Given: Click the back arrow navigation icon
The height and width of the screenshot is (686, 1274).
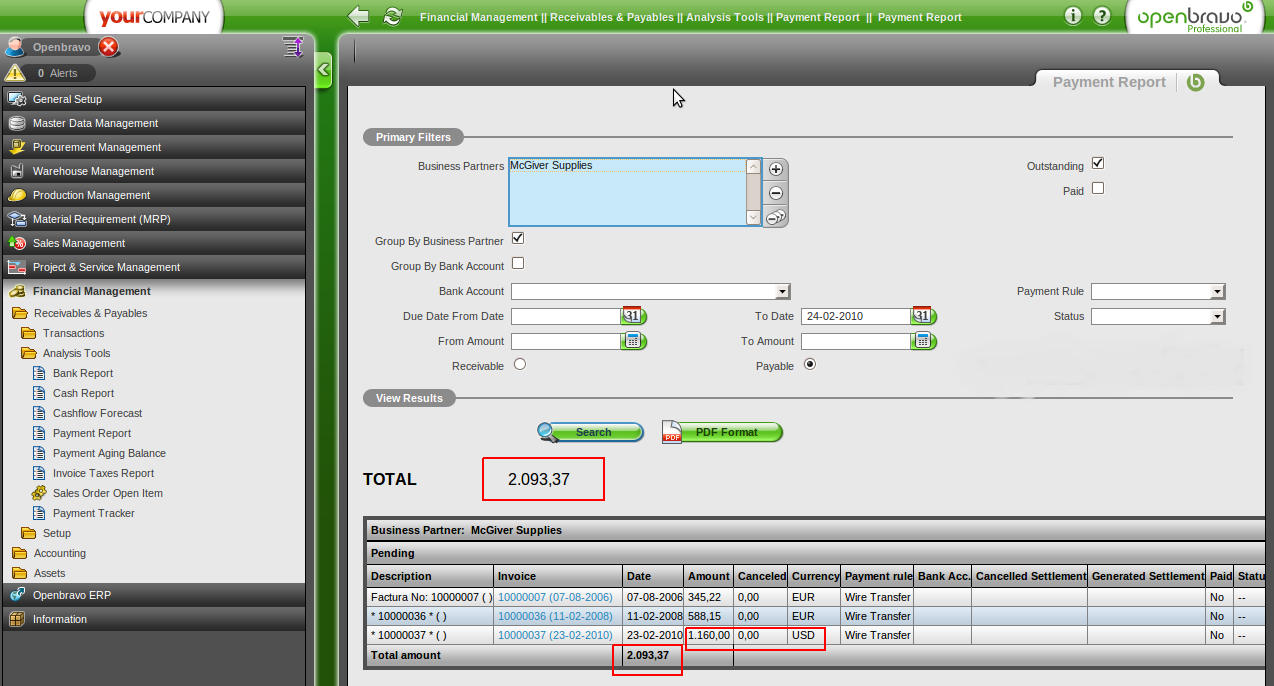Looking at the screenshot, I should pyautogui.click(x=358, y=16).
